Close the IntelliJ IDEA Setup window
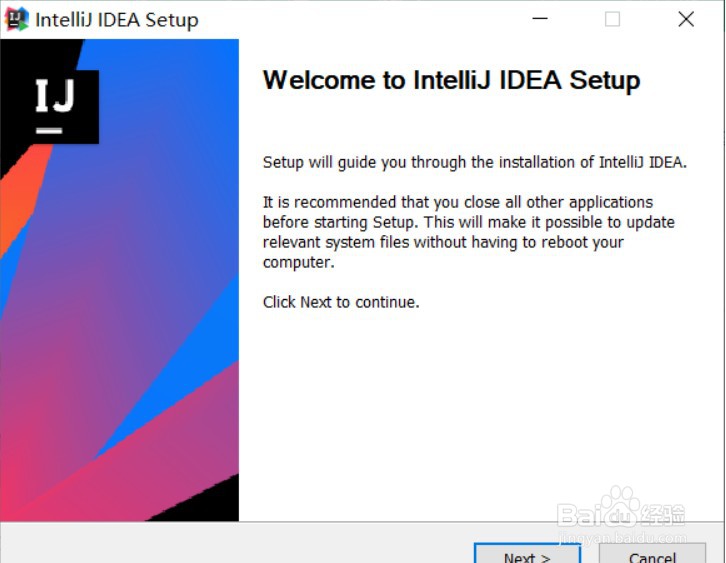 (x=686, y=19)
